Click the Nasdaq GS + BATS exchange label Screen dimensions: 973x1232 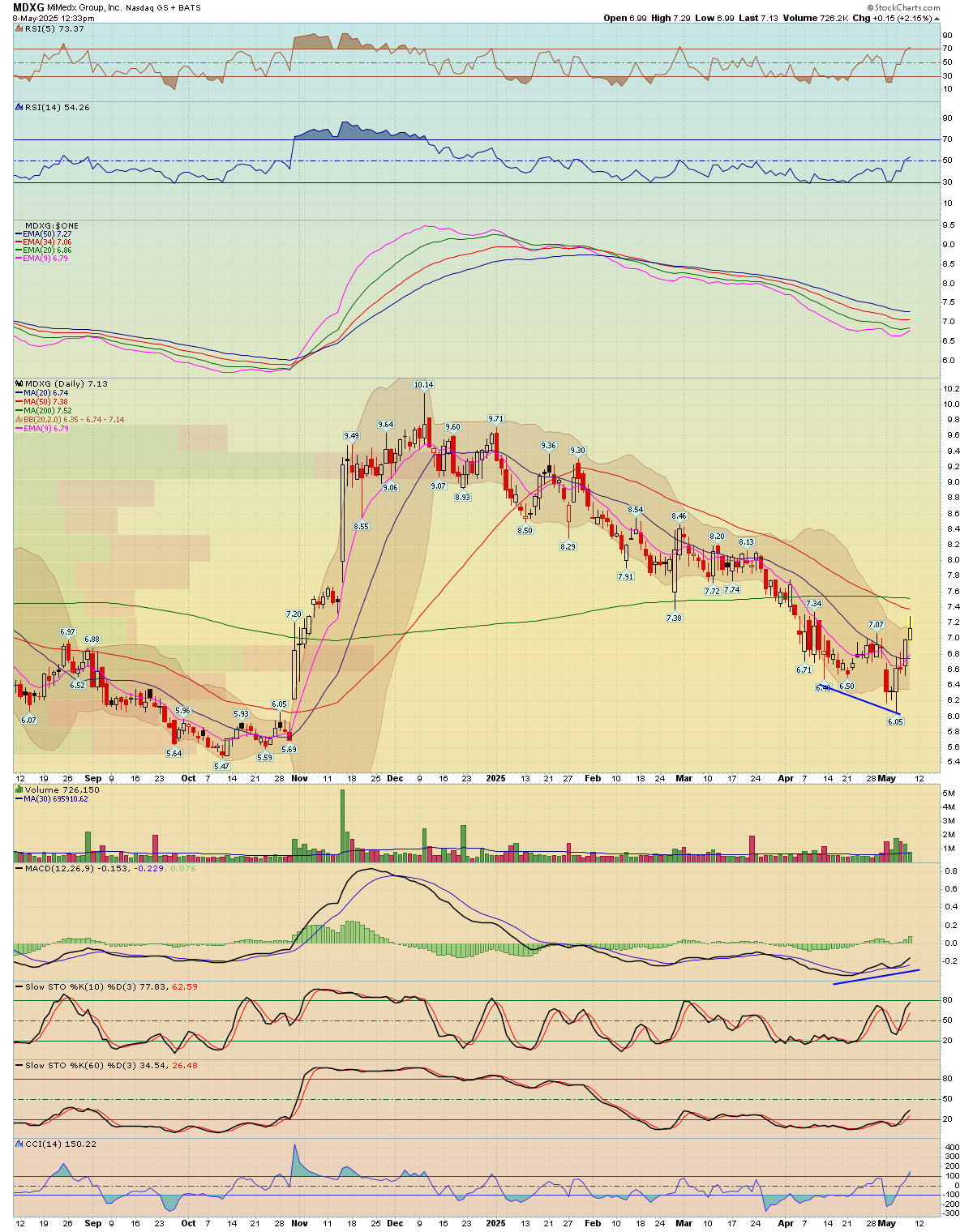162,7
